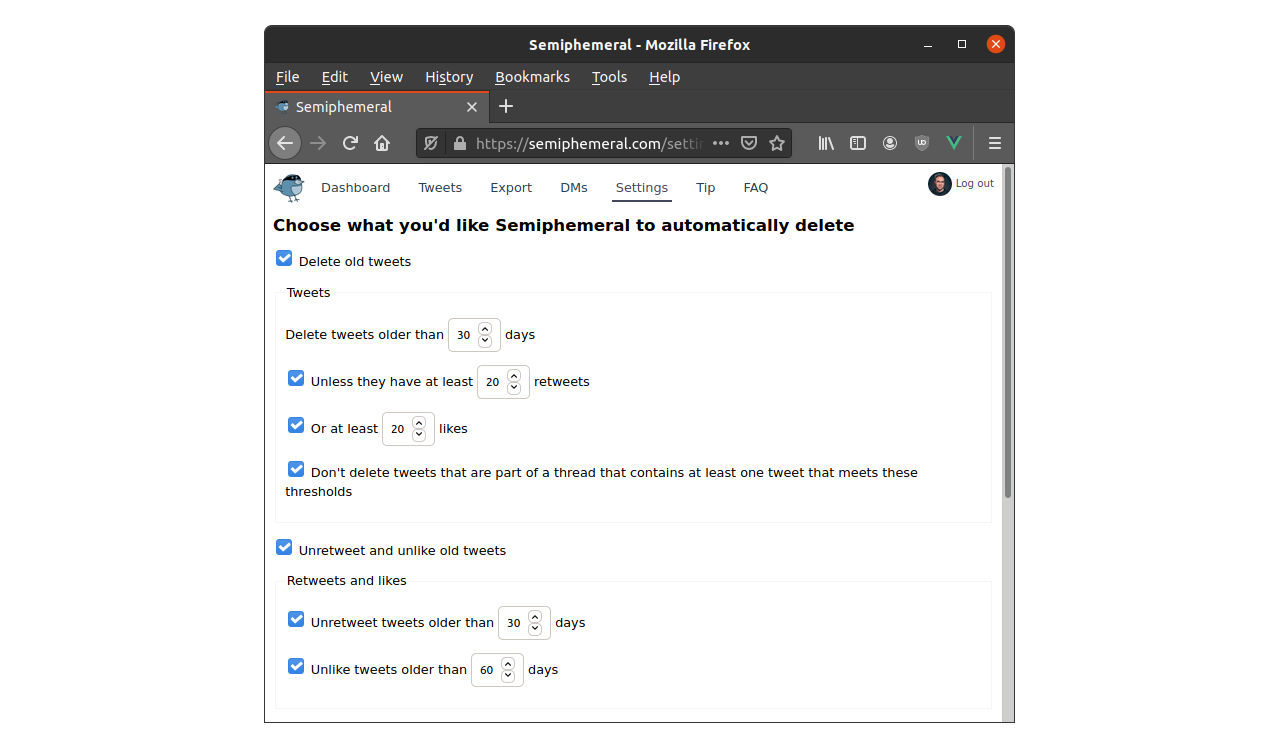Image resolution: width=1280 pixels, height=750 pixels.
Task: Click the user avatar picture
Action: [x=940, y=184]
